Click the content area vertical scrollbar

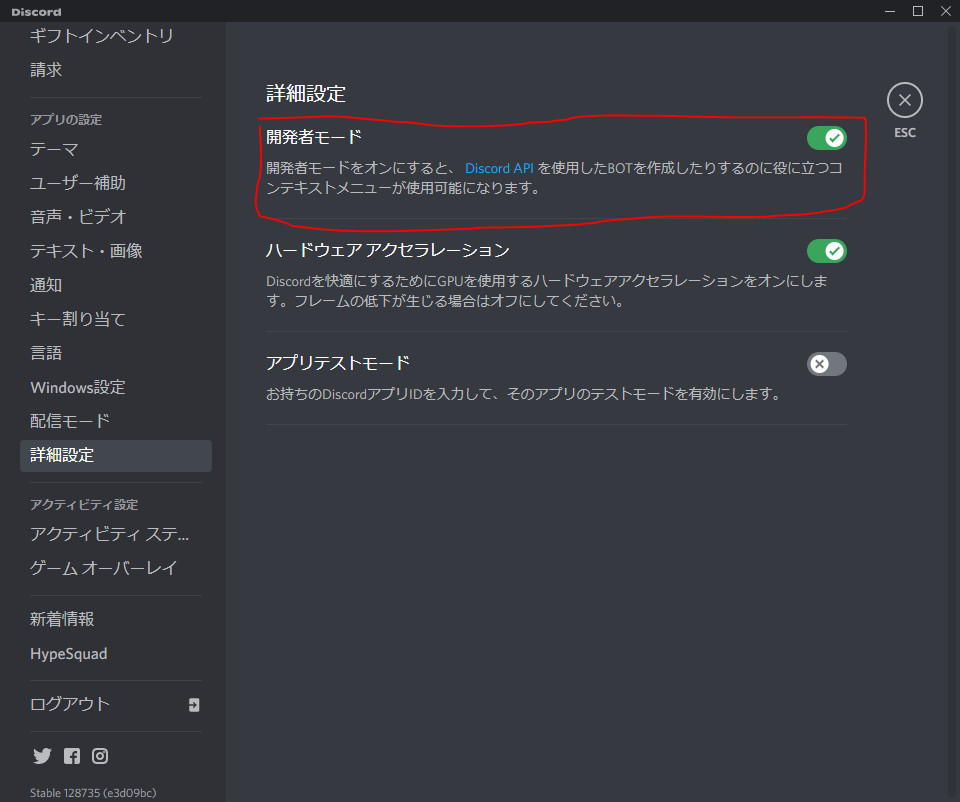point(952,412)
